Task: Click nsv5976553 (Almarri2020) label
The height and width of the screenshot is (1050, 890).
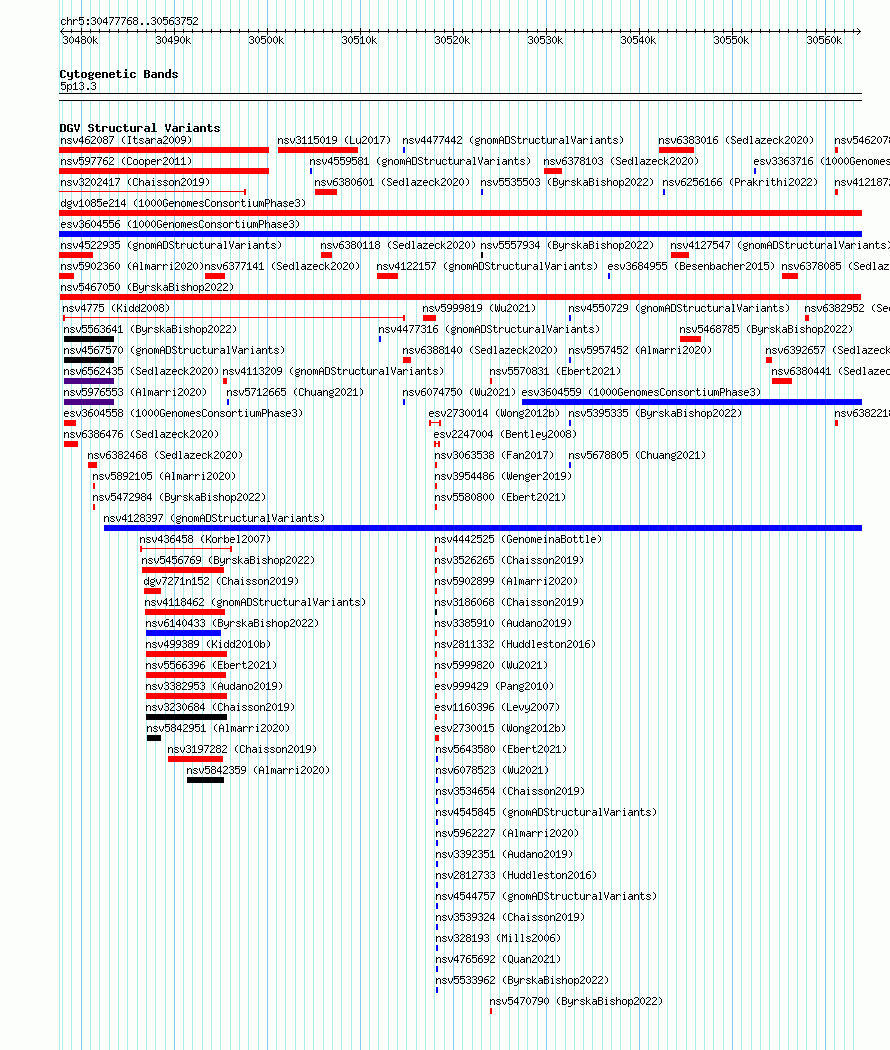Action: [x=135, y=392]
